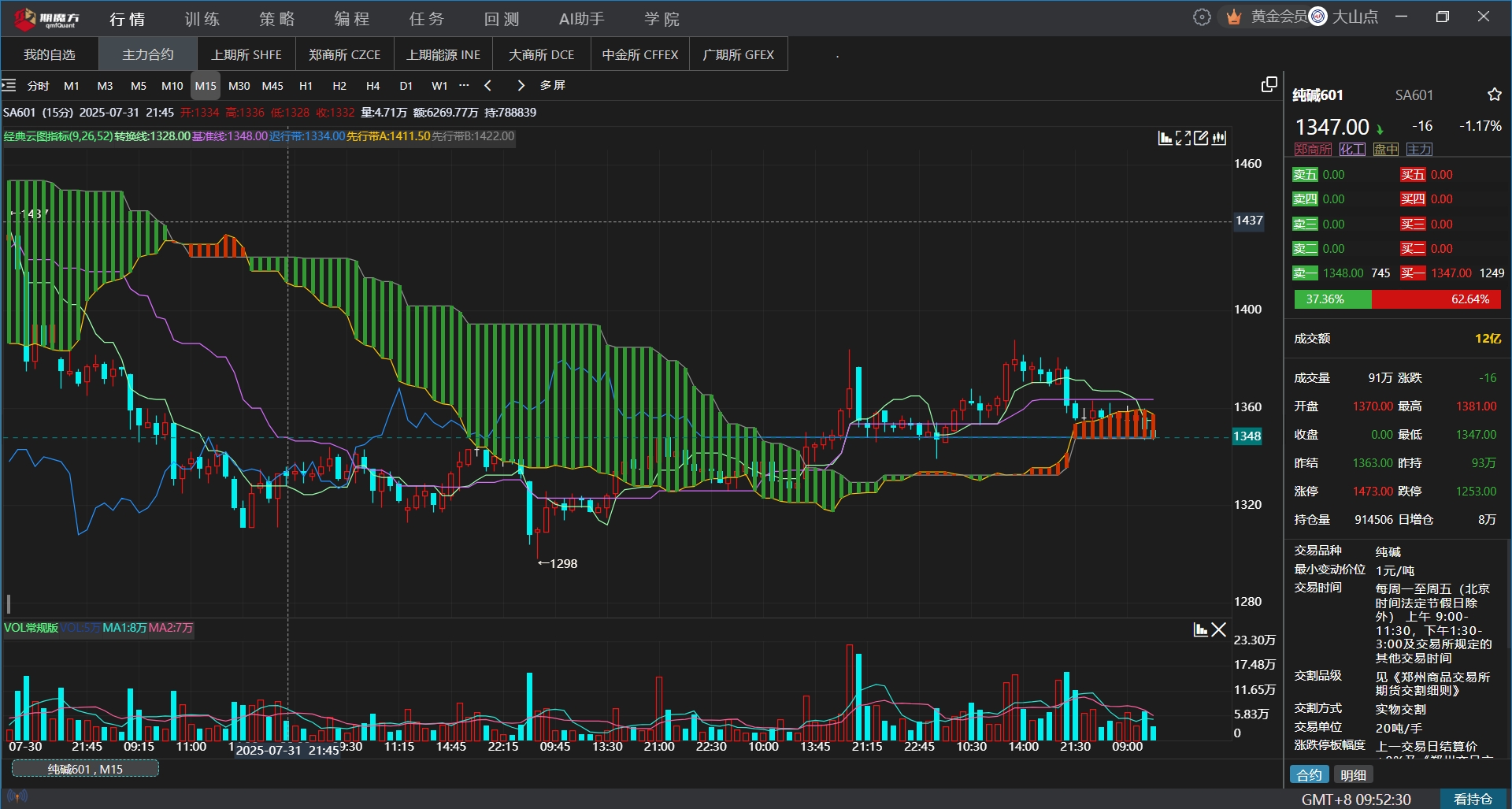This screenshot has height=809, width=1512.
Task: Select H1 timeframe
Action: [306, 86]
